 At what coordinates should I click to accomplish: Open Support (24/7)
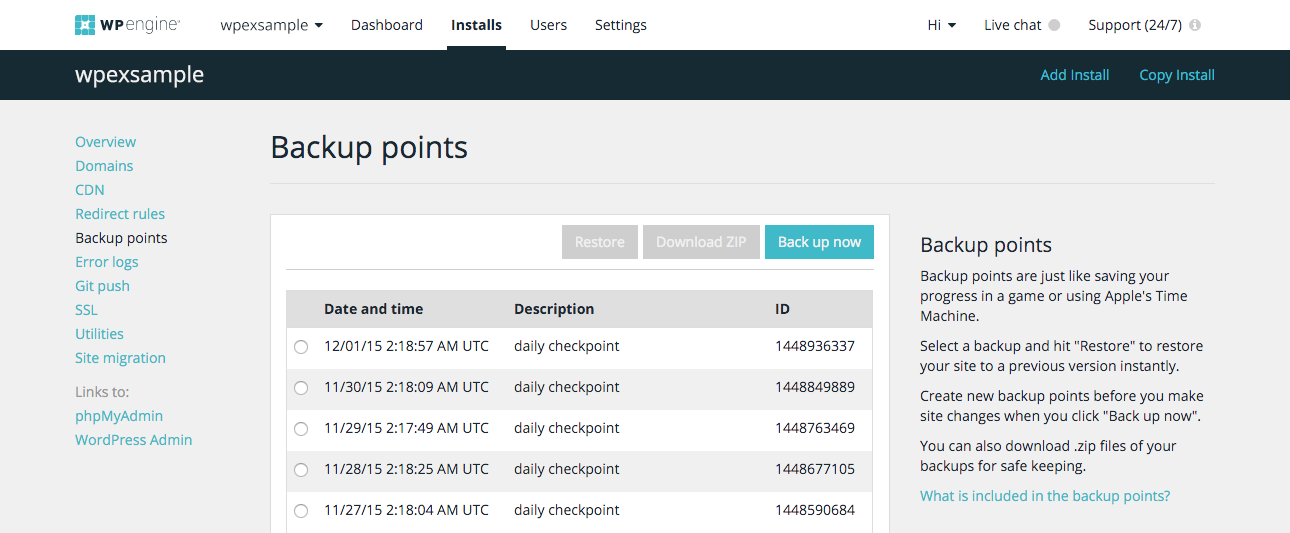[1135, 25]
